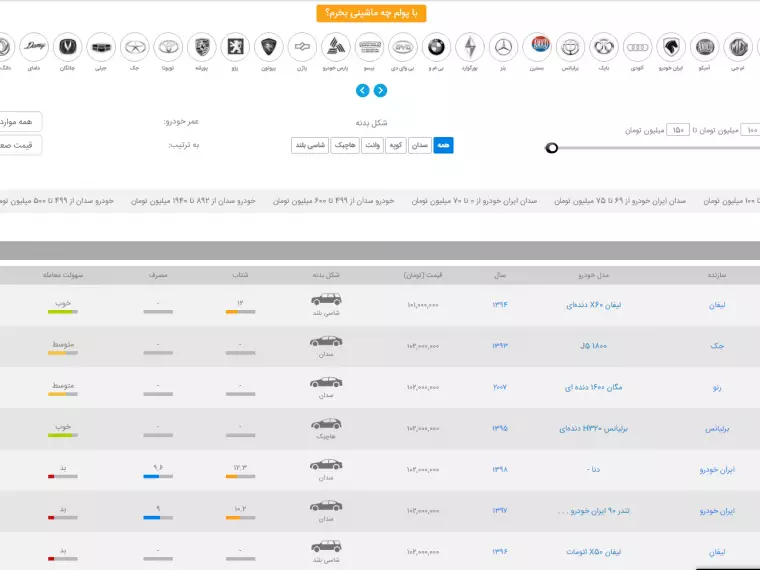Screen dimensions: 760x570
Task: Open the 'مگان ۱۶۰۰ دنده ای' model link
Action: coord(593,387)
